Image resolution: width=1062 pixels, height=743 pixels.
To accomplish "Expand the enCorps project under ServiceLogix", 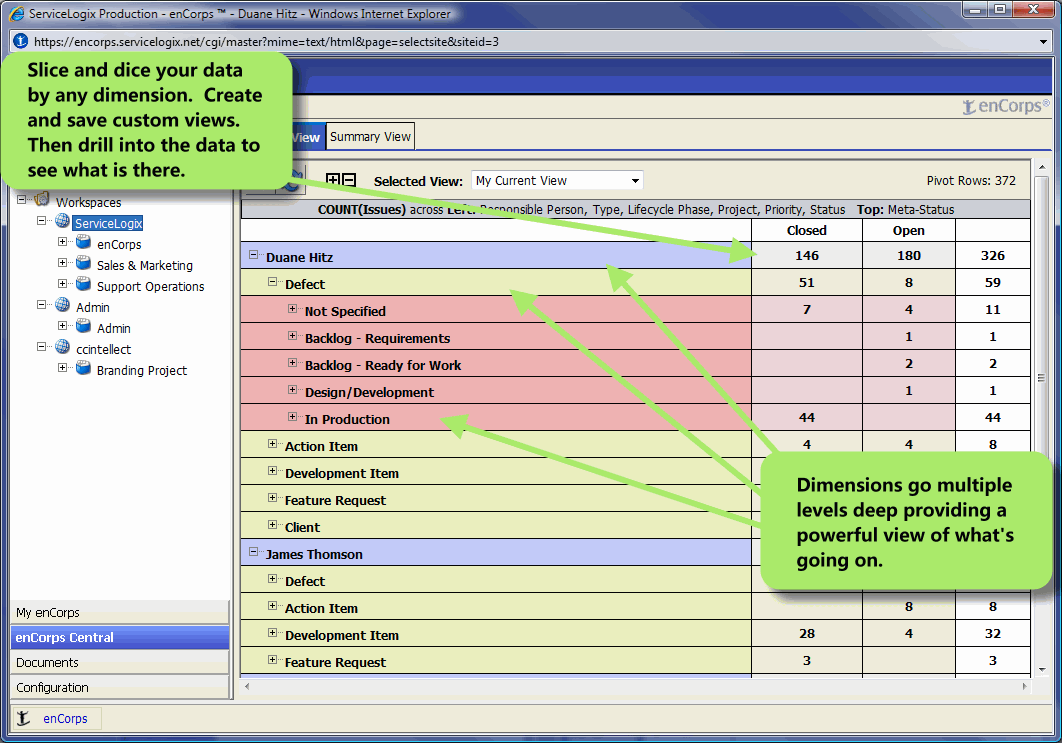I will point(62,242).
